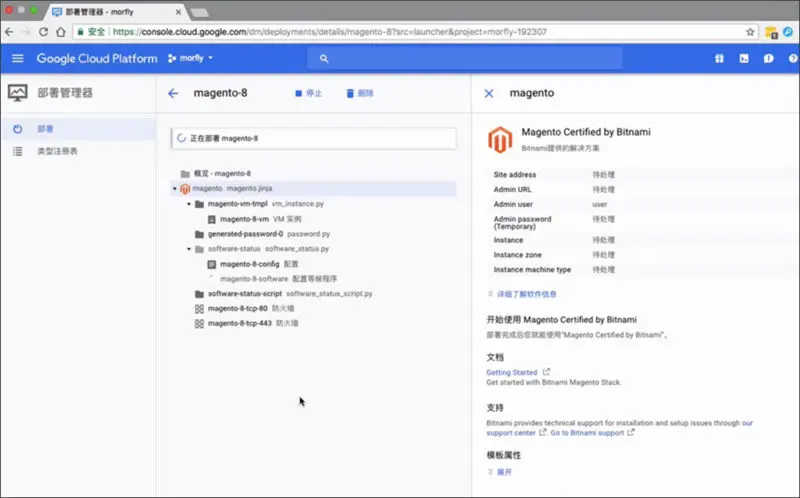
Task: Close the 部署管理器 browser tab
Action: click(178, 12)
